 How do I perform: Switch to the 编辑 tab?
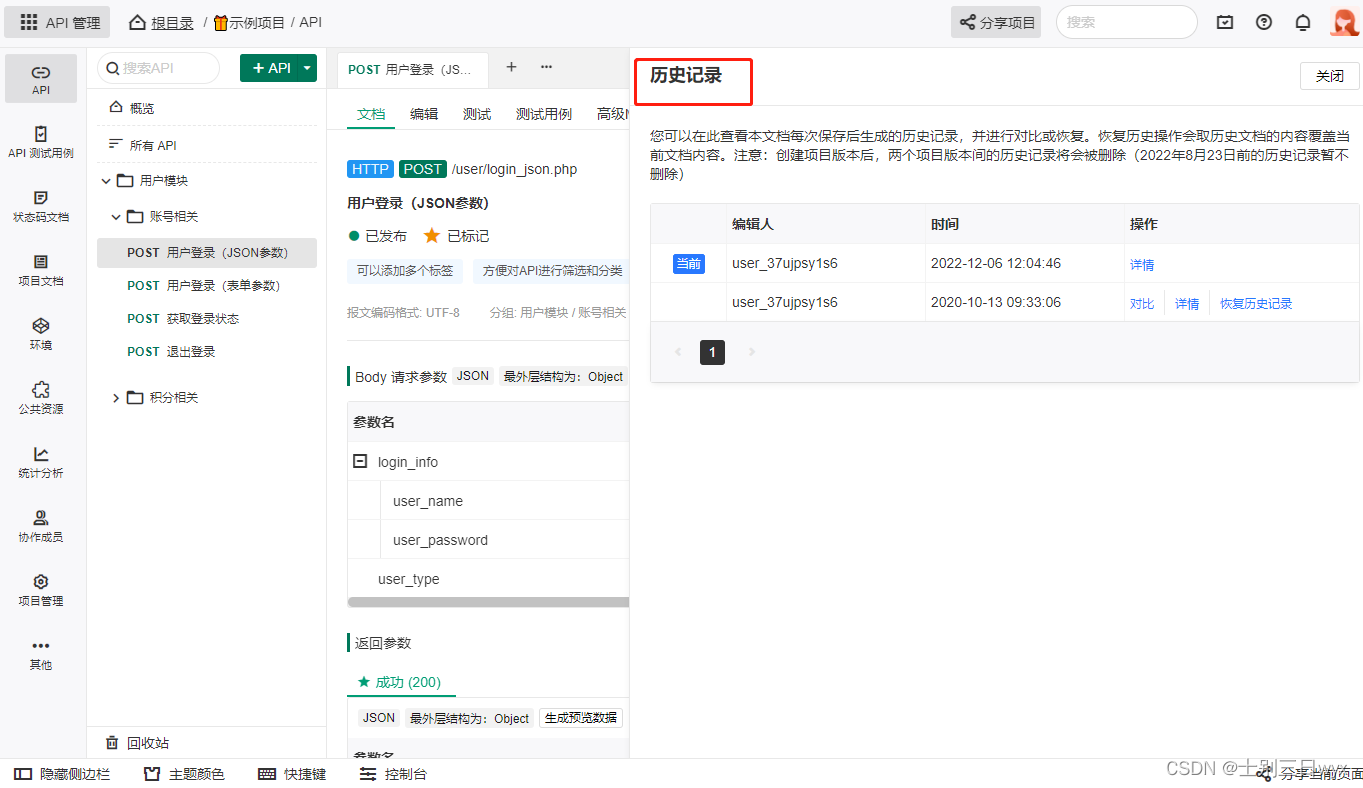pyautogui.click(x=424, y=114)
